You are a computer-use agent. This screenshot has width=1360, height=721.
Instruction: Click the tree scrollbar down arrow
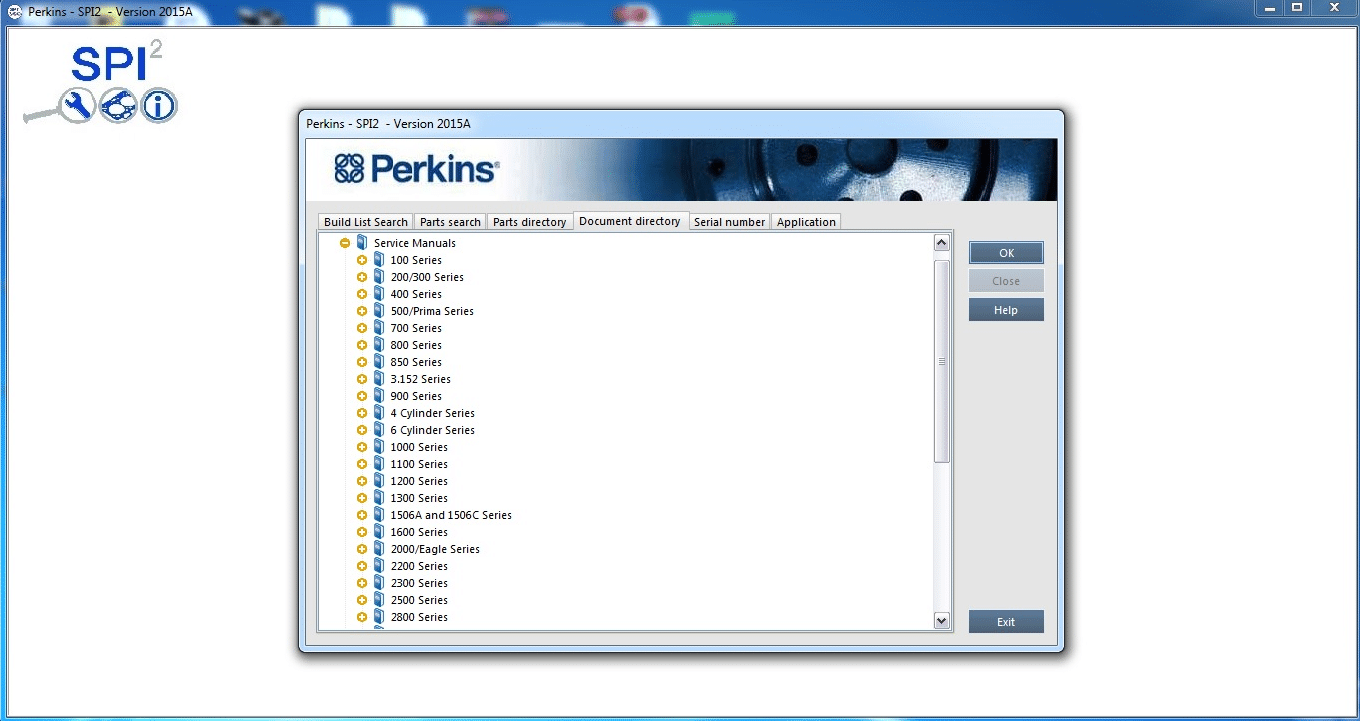tap(941, 621)
